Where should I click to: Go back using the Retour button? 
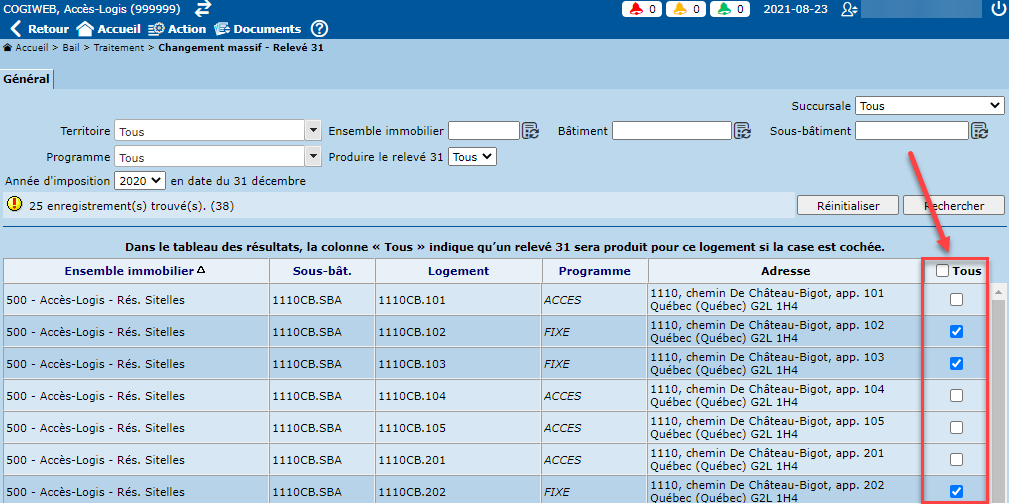(x=38, y=29)
